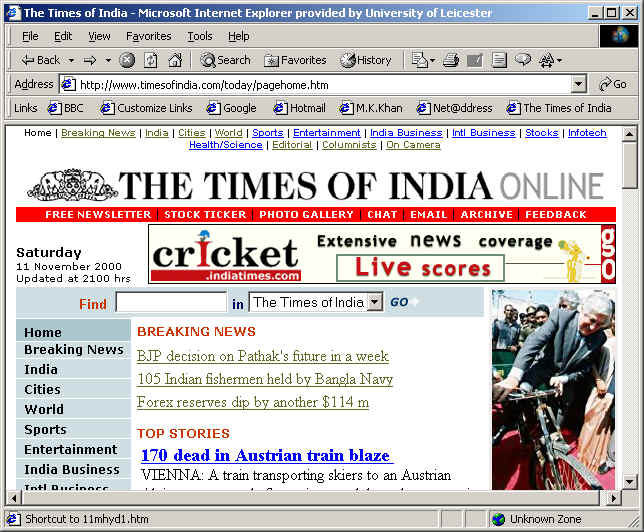Click the Edit page toolbar icon
This screenshot has width=644, height=532.
click(x=475, y=60)
